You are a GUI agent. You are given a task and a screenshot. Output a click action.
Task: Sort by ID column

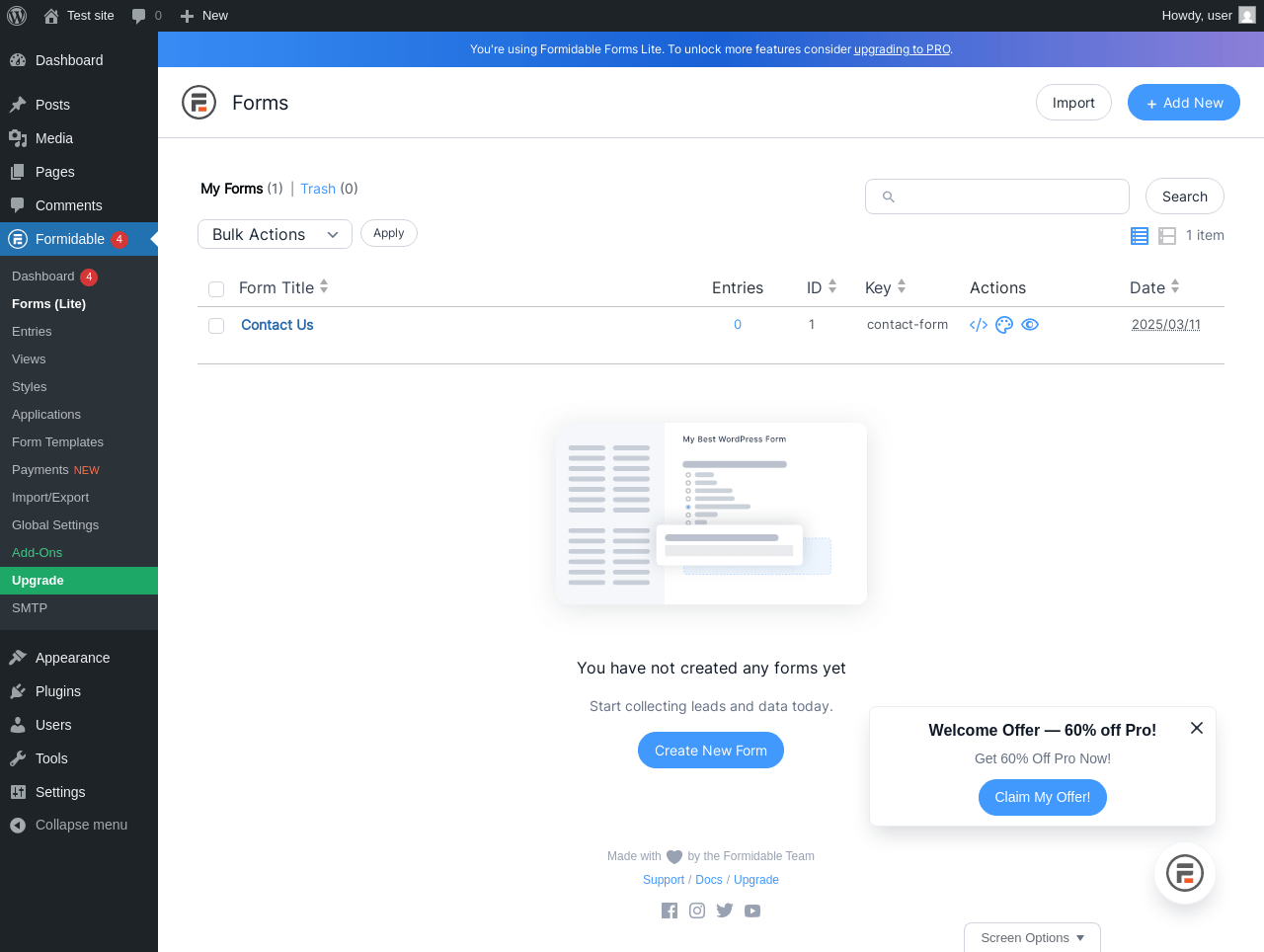coord(822,287)
